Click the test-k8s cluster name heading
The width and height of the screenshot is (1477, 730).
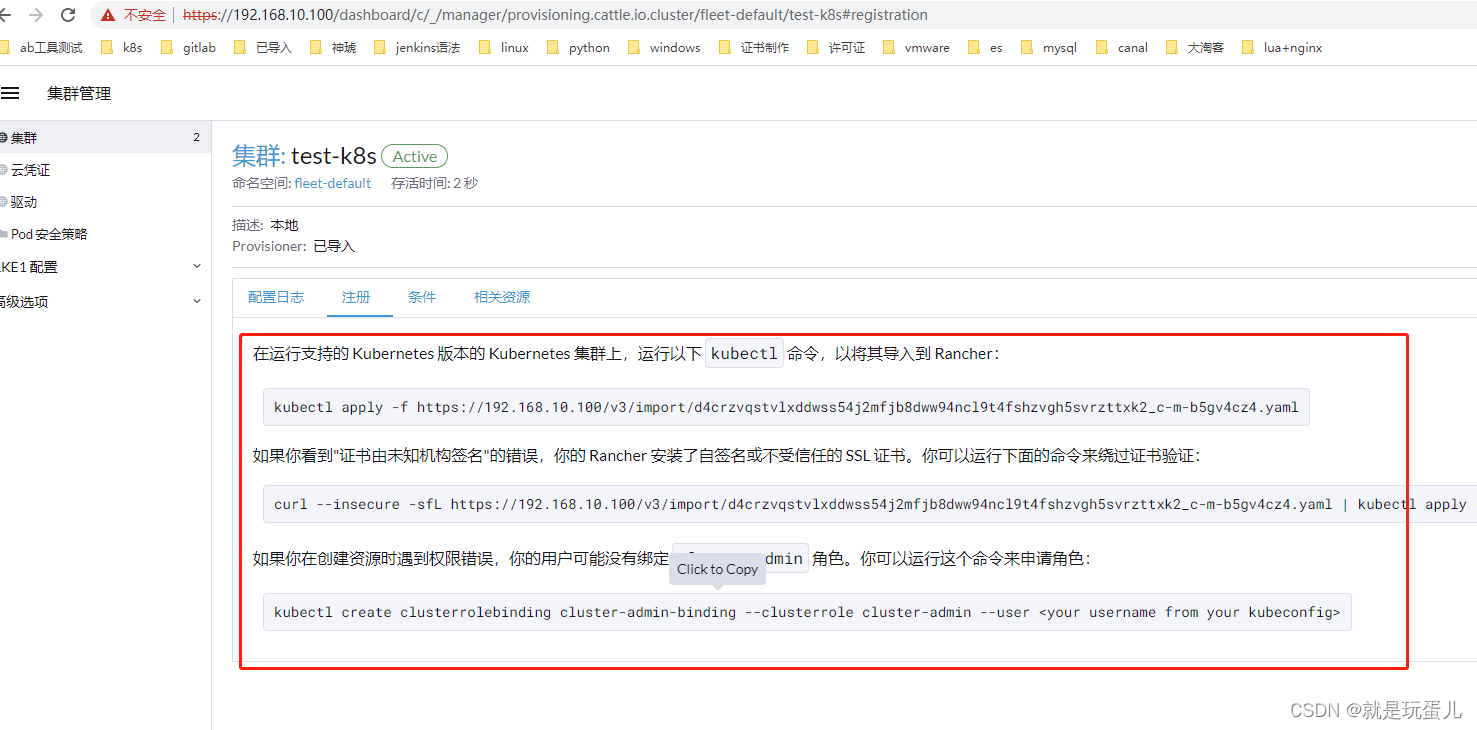[x=334, y=156]
